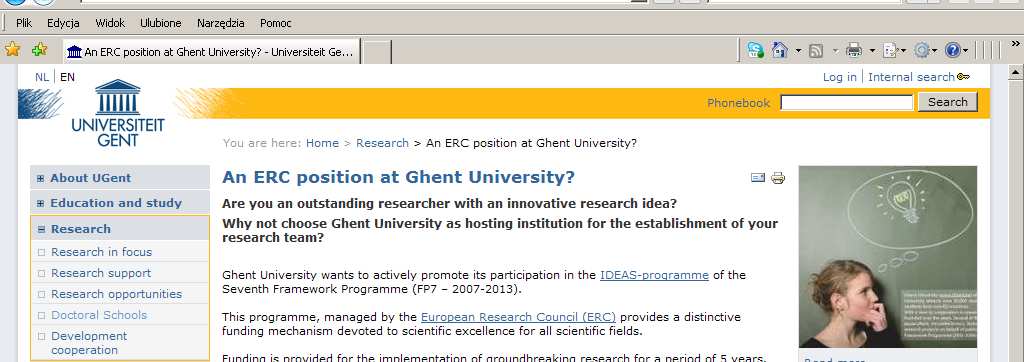Screen dimensions: 1024x362
Task: Open the Help dropdown arrow
Action: [965, 50]
